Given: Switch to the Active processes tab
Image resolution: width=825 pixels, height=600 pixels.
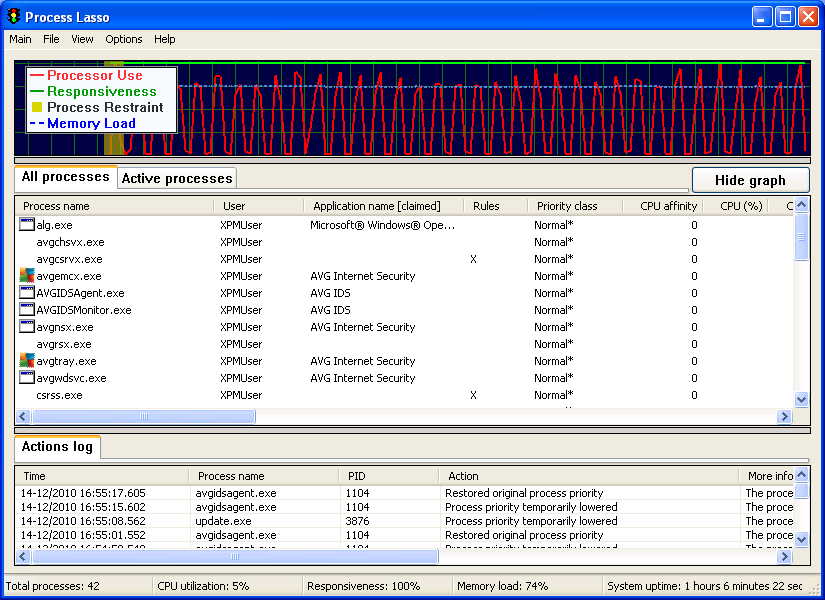Looking at the screenshot, I should pyautogui.click(x=177, y=178).
